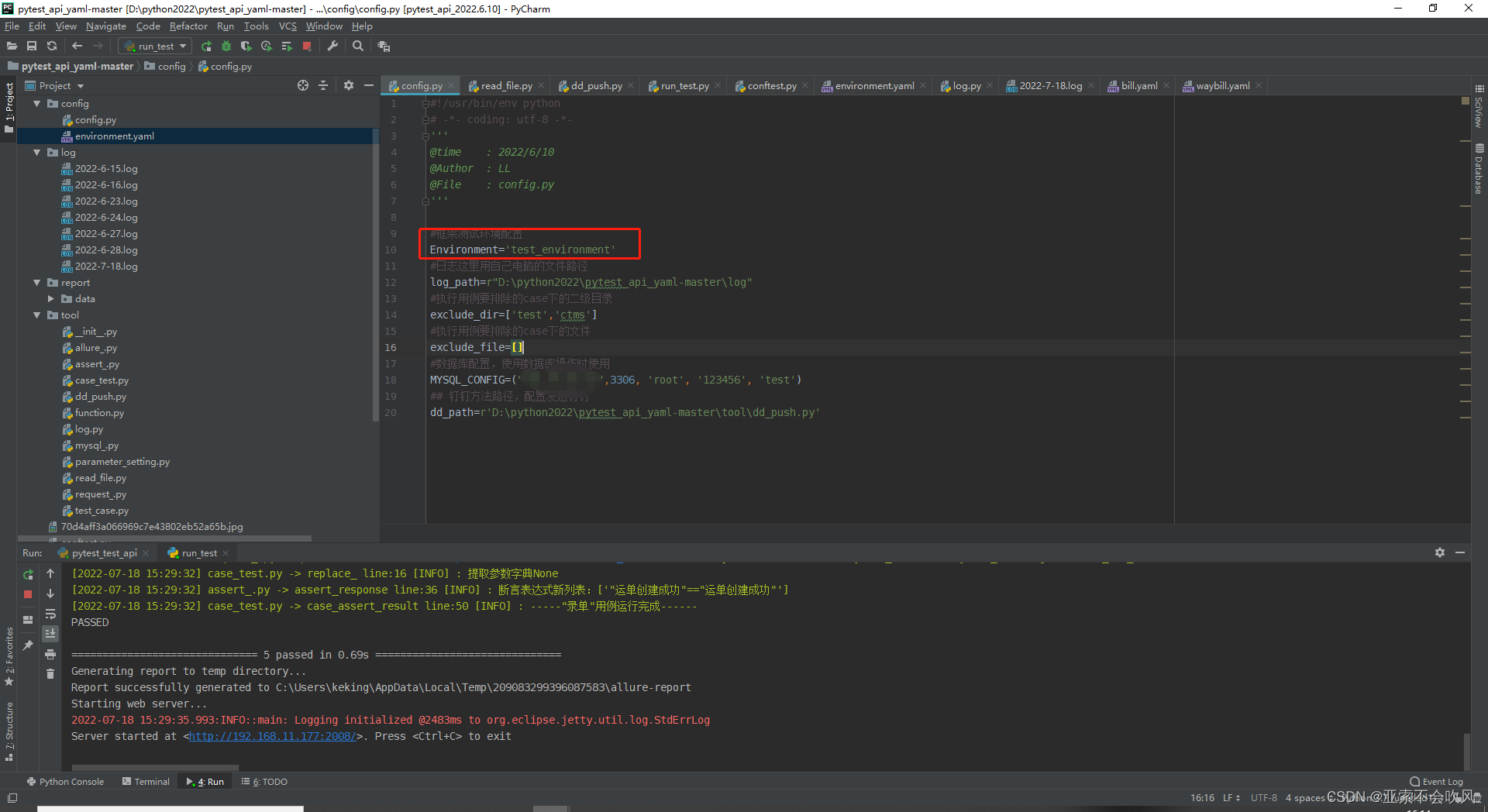The image size is (1488, 812).
Task: Click the project structure icon after the search icon
Action: point(384,46)
